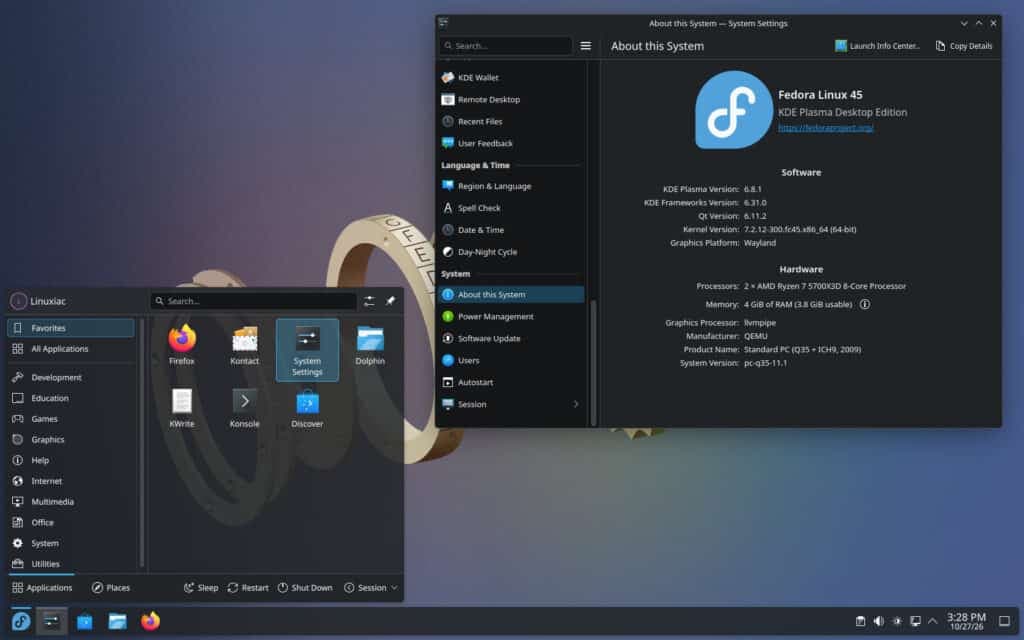This screenshot has width=1024, height=640.
Task: Select Favorites category in launcher
Action: pyautogui.click(x=71, y=328)
